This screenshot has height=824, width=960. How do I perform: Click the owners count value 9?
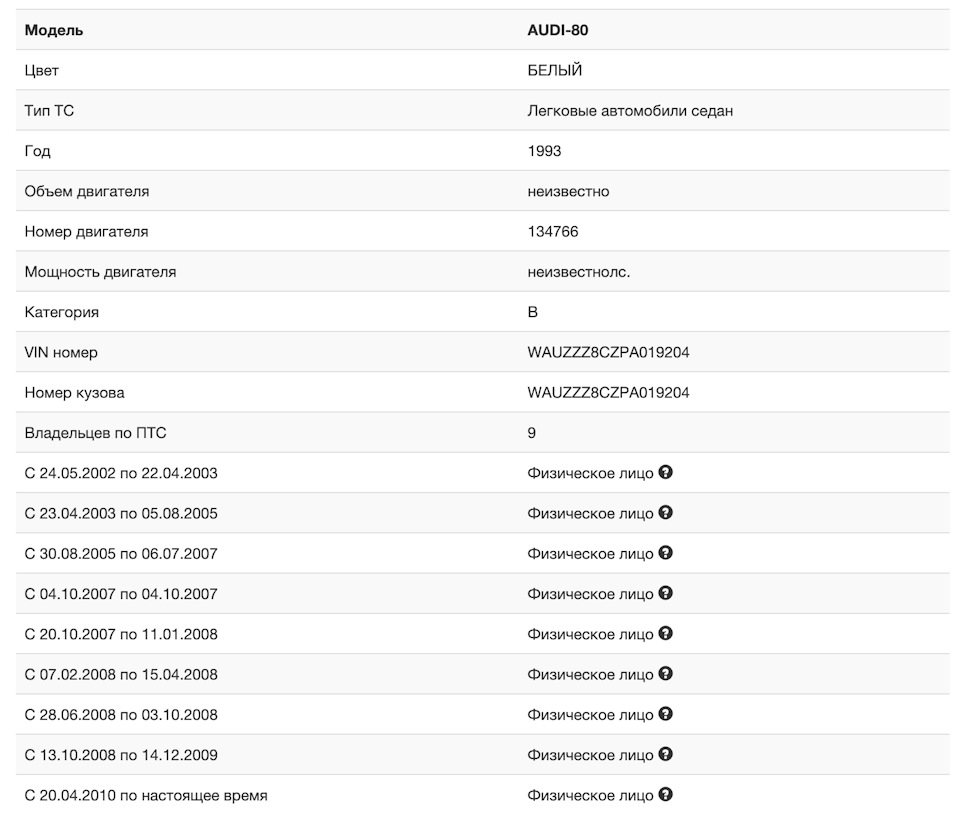[532, 433]
